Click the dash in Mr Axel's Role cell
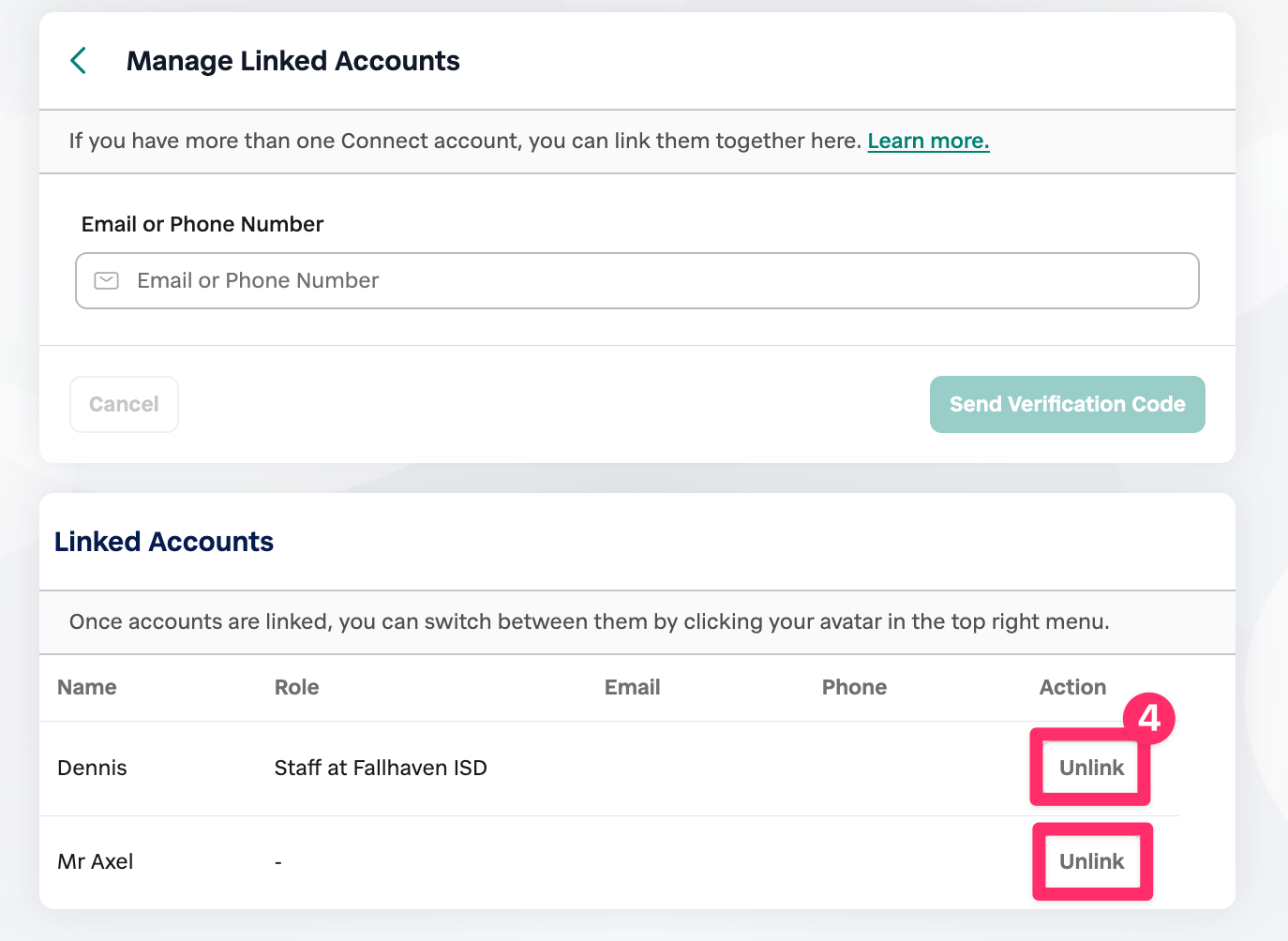Viewport: 1288px width, 941px height. click(x=278, y=861)
